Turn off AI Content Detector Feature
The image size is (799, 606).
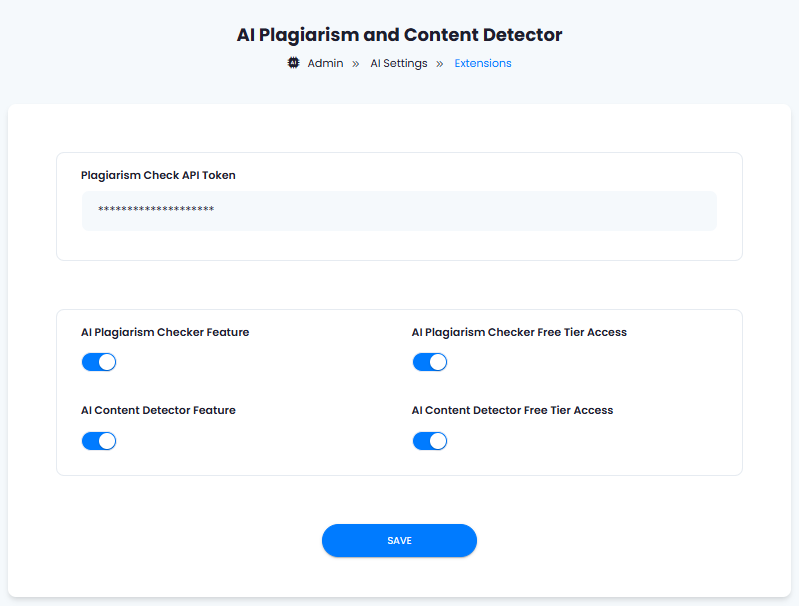pos(99,441)
